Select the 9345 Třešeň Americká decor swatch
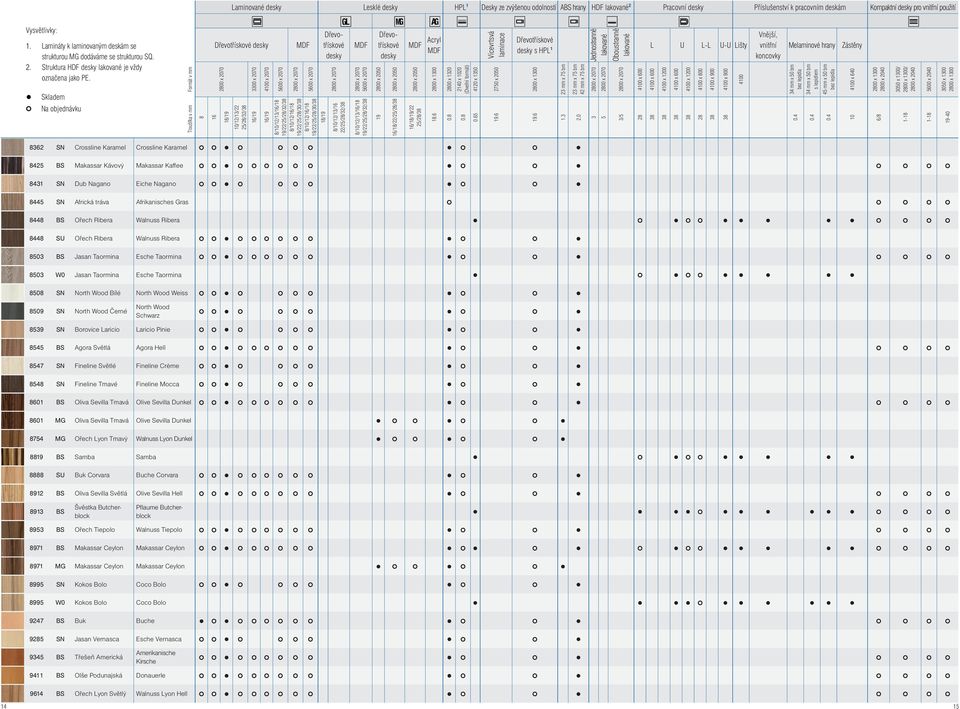This screenshot has width=960, height=709. (12, 657)
